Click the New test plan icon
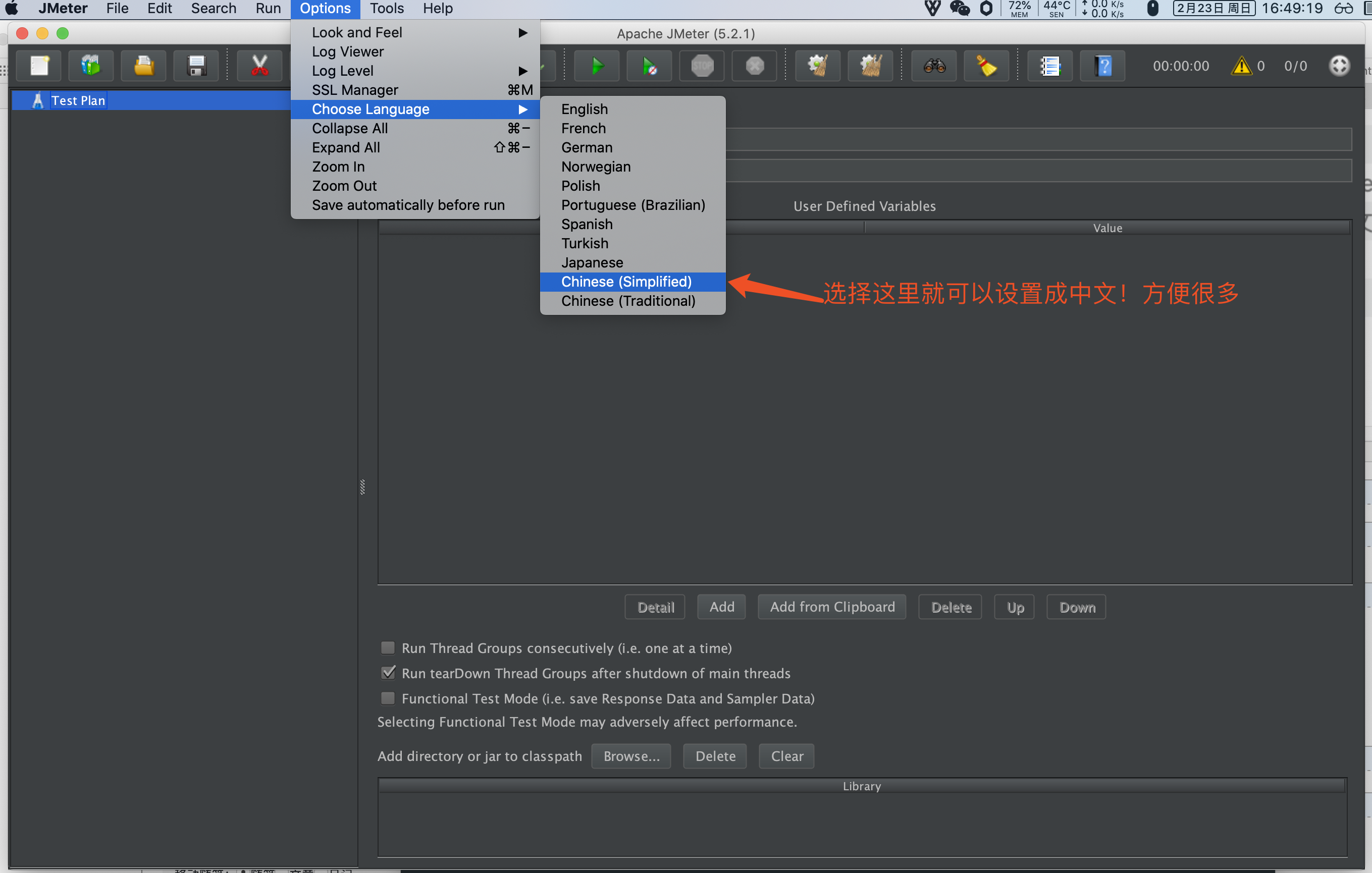Screen dimensions: 1372x873 coord(39,66)
